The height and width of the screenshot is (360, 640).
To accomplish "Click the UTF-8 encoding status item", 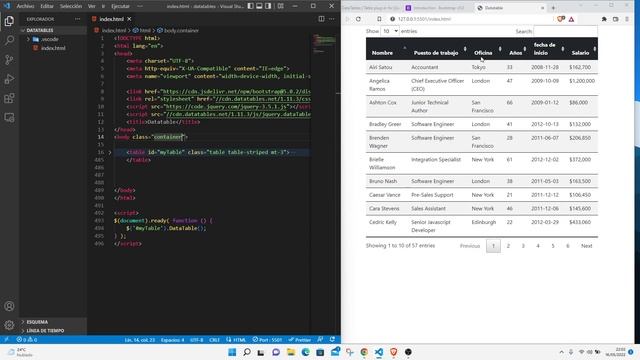I will point(196,340).
